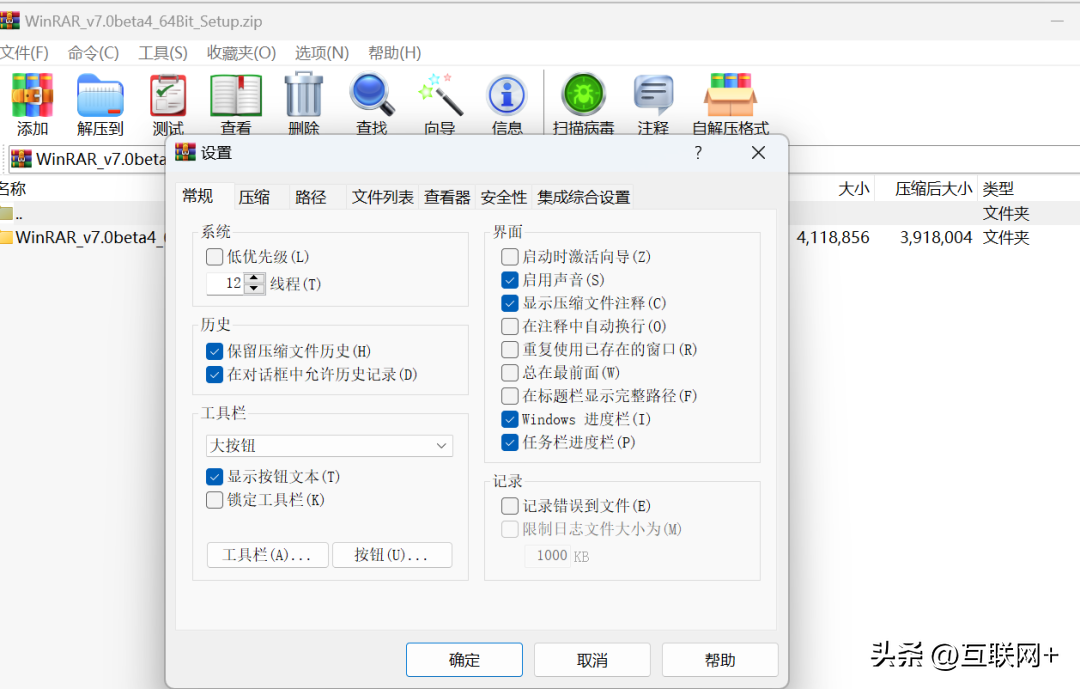Toggle 在对话框中允许历史记录(D)
This screenshot has width=1080, height=689.
coord(214,375)
